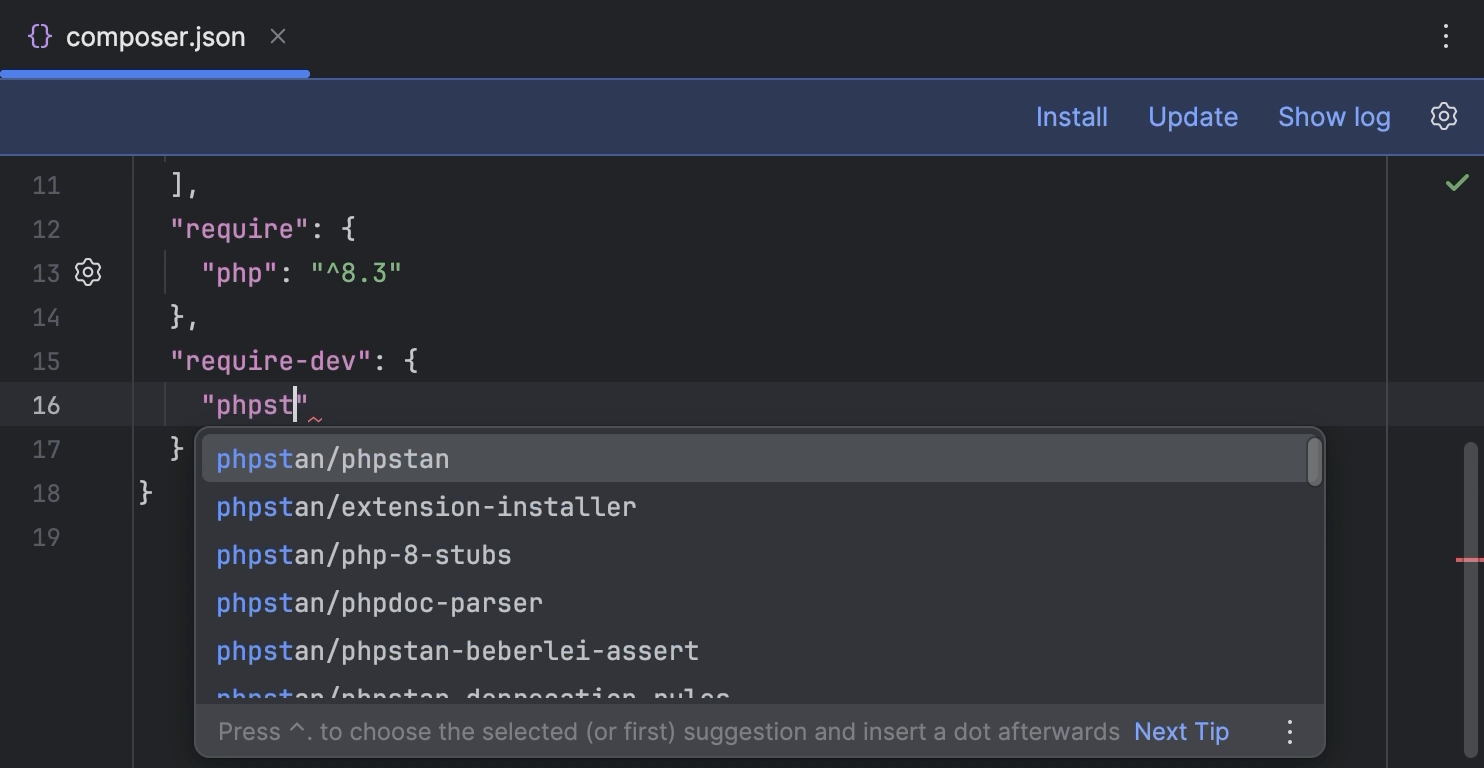
Task: Select phpstan/phpstan-beberlei-assert suggestion
Action: tap(754, 651)
